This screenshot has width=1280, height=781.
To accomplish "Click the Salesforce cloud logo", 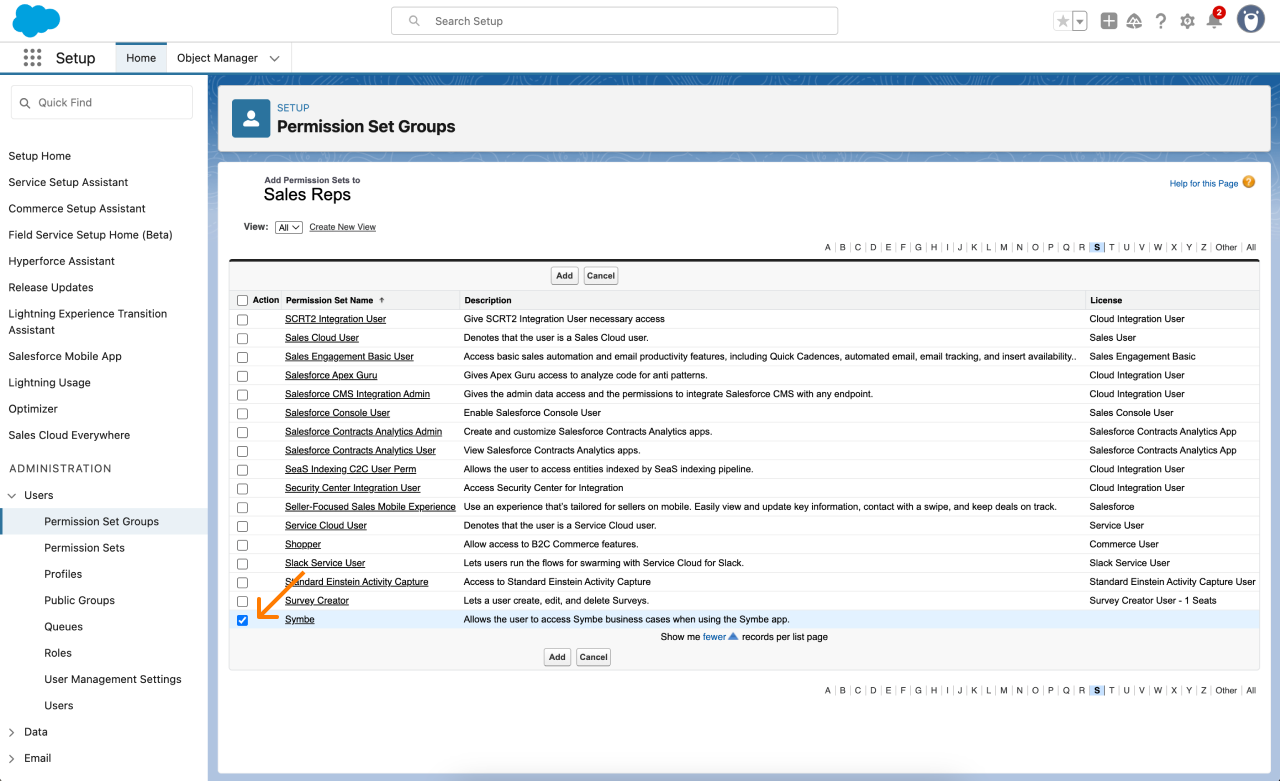I will [x=36, y=20].
